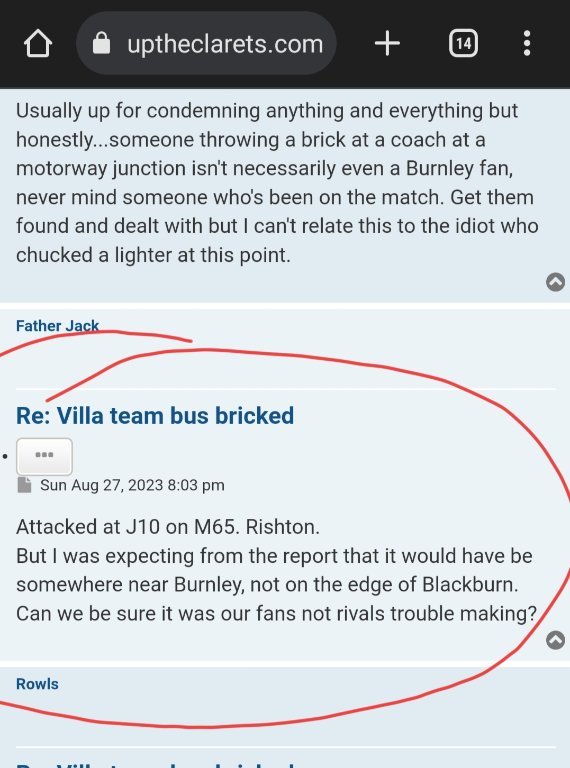Focus the uptheclarets.com address bar
Screen dimensions: 570x768
[x=206, y=44]
